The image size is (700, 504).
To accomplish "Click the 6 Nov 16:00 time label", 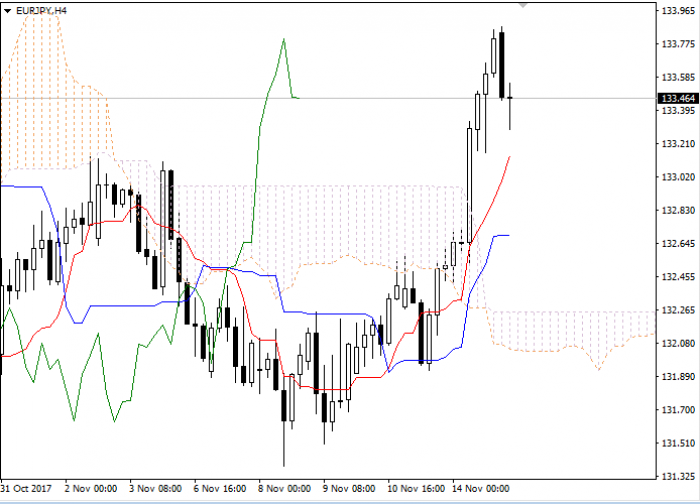I will pos(220,489).
